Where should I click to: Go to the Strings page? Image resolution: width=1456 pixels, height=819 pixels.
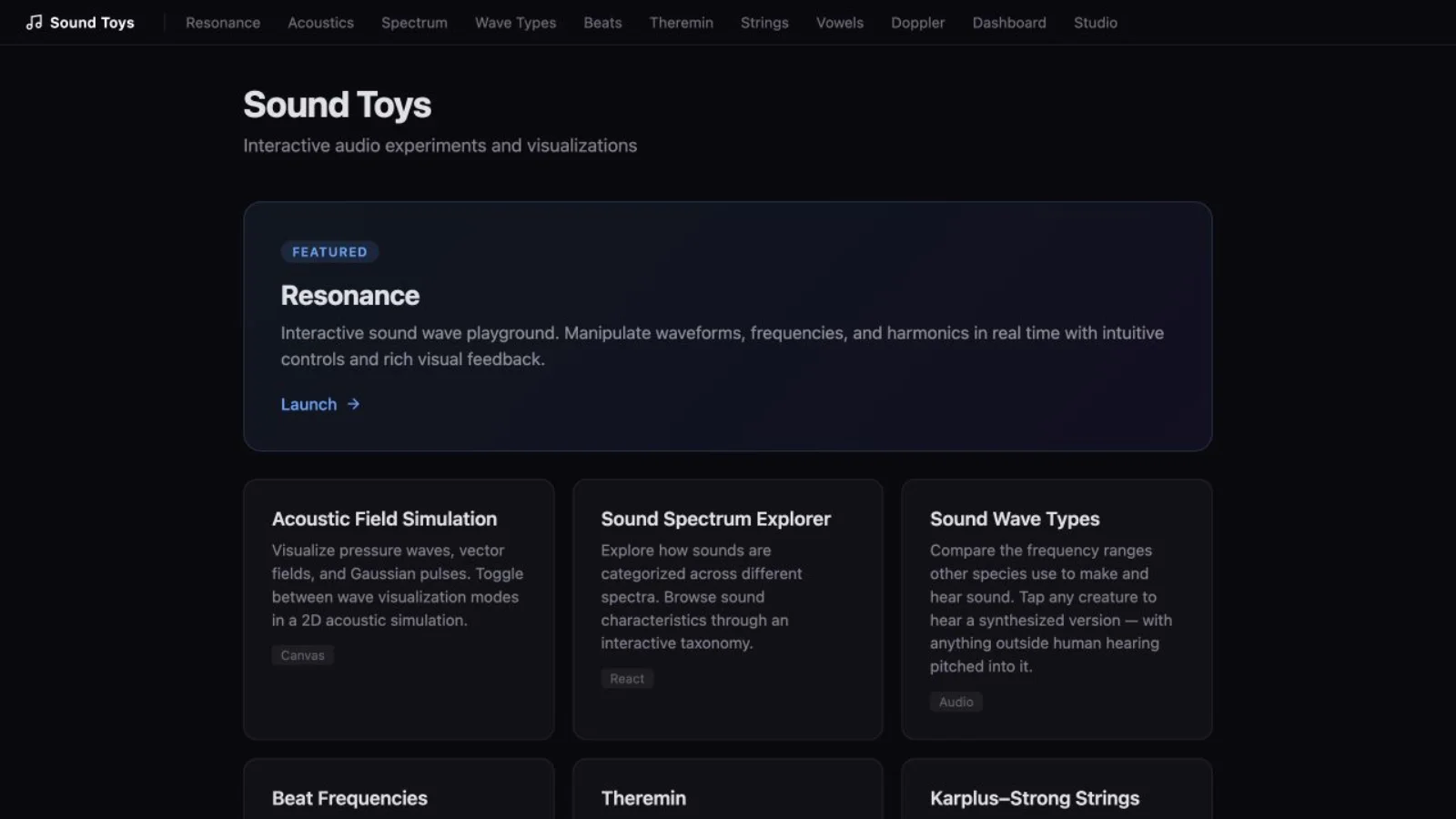[x=764, y=22]
